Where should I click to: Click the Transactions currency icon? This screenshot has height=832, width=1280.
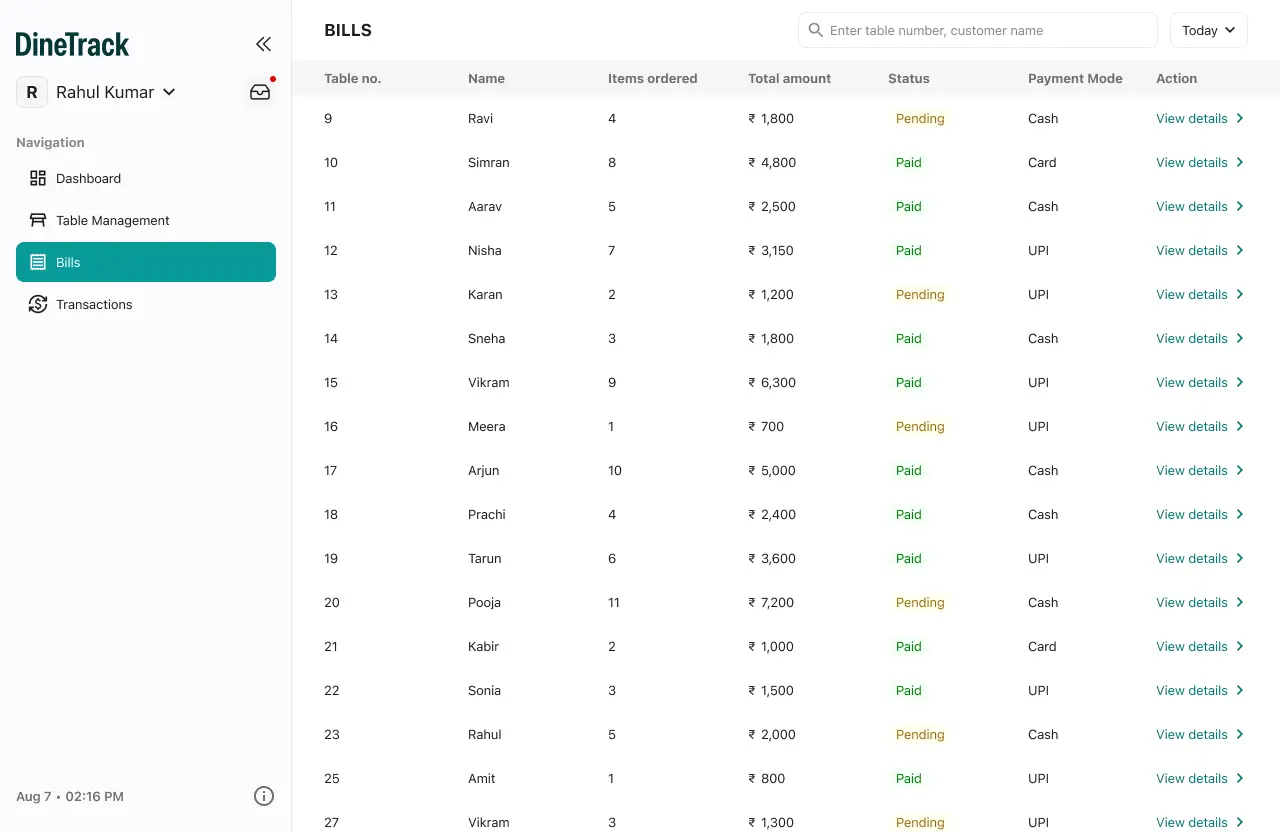38,304
